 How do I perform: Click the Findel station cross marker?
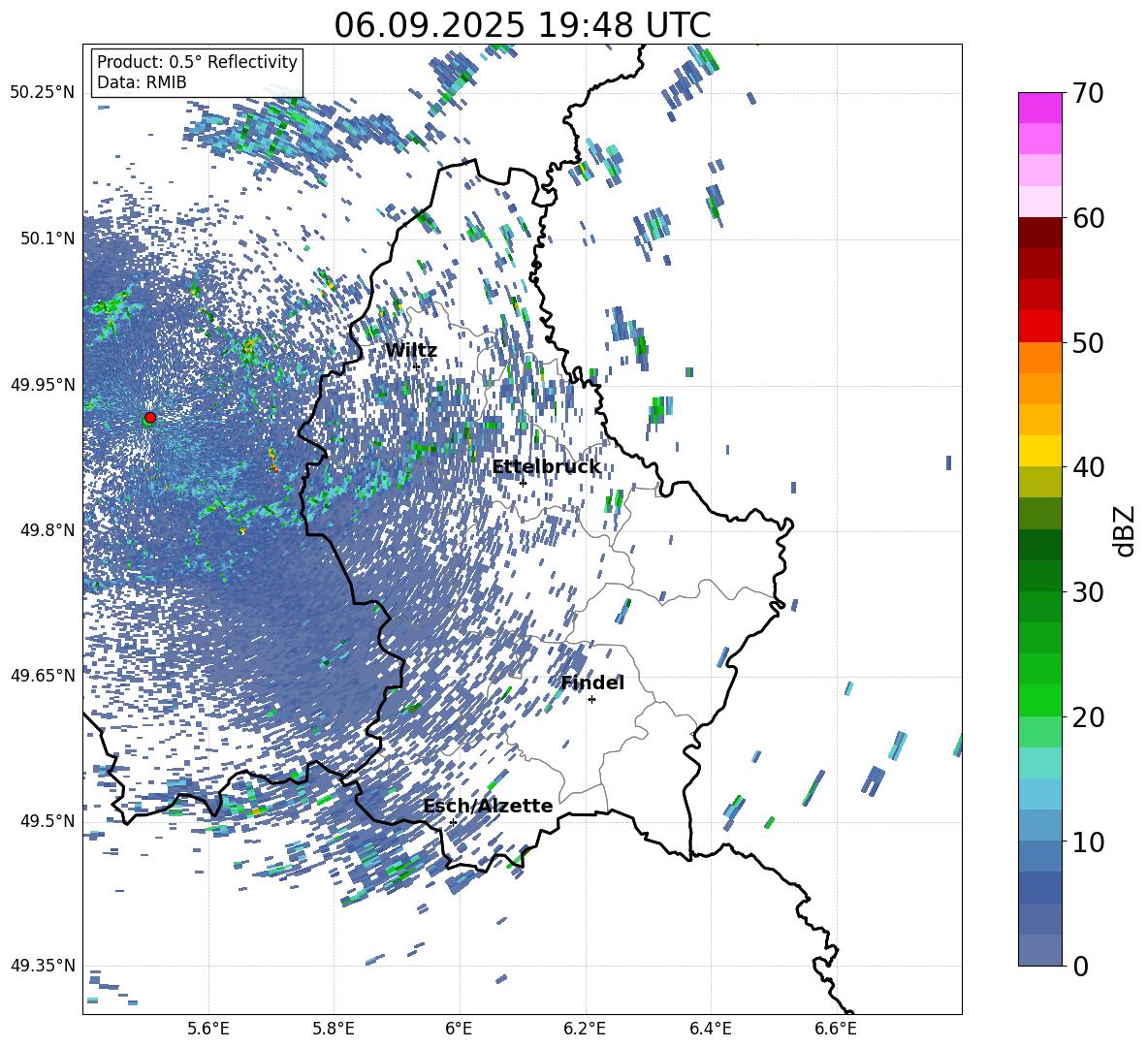tap(591, 700)
